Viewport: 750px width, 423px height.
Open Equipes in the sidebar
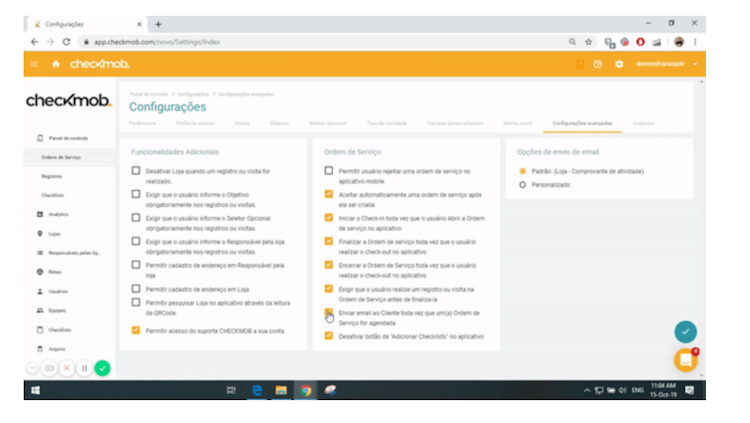51,311
